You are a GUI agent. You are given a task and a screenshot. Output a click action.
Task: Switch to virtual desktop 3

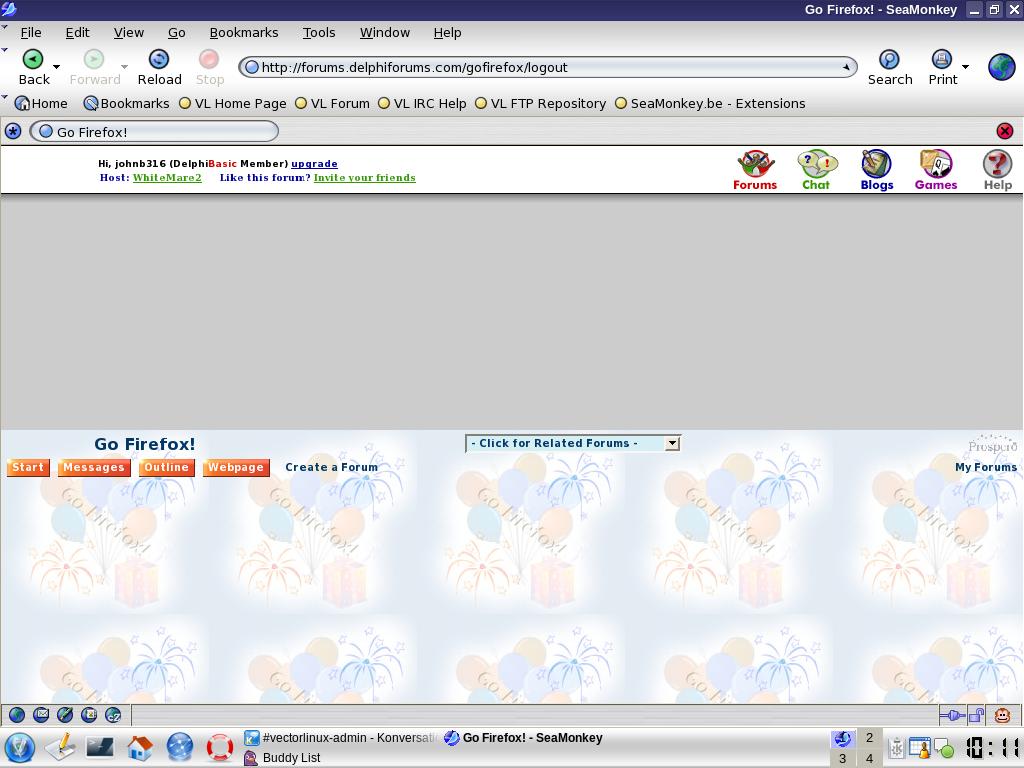(x=843, y=758)
